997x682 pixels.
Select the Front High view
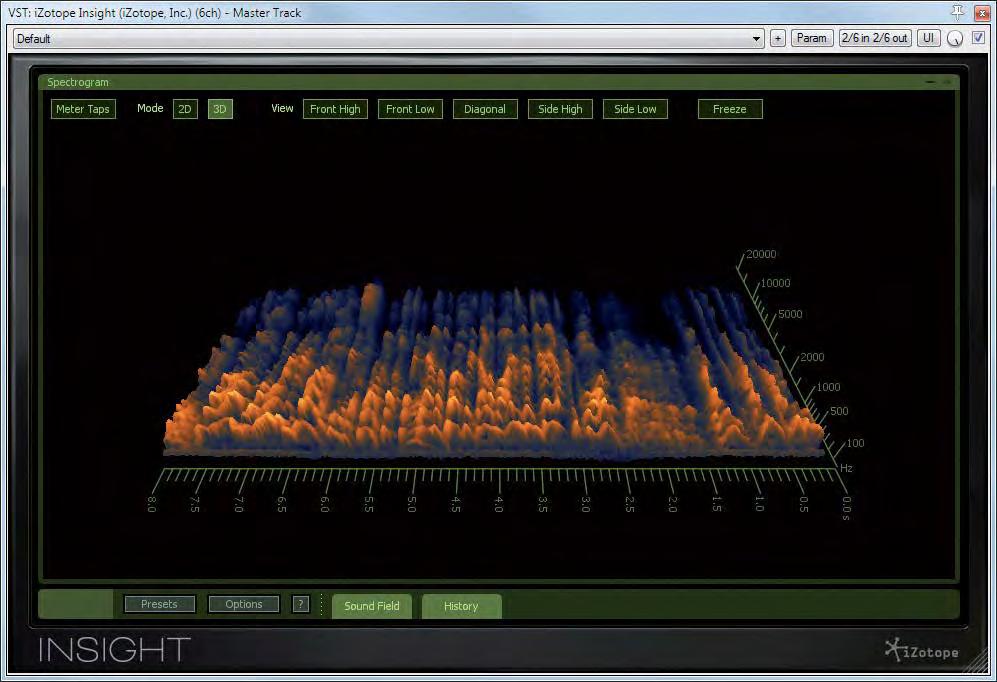pos(335,109)
